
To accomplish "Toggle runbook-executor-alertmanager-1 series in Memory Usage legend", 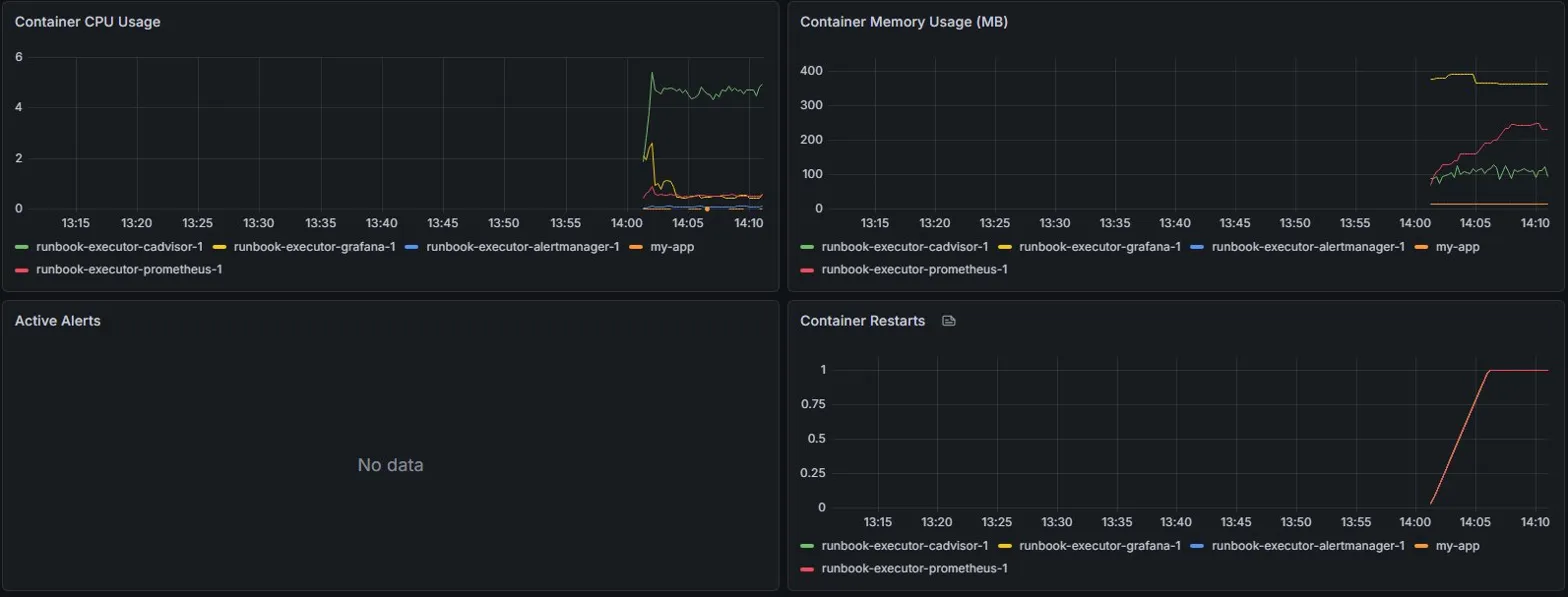I will (x=1308, y=246).
